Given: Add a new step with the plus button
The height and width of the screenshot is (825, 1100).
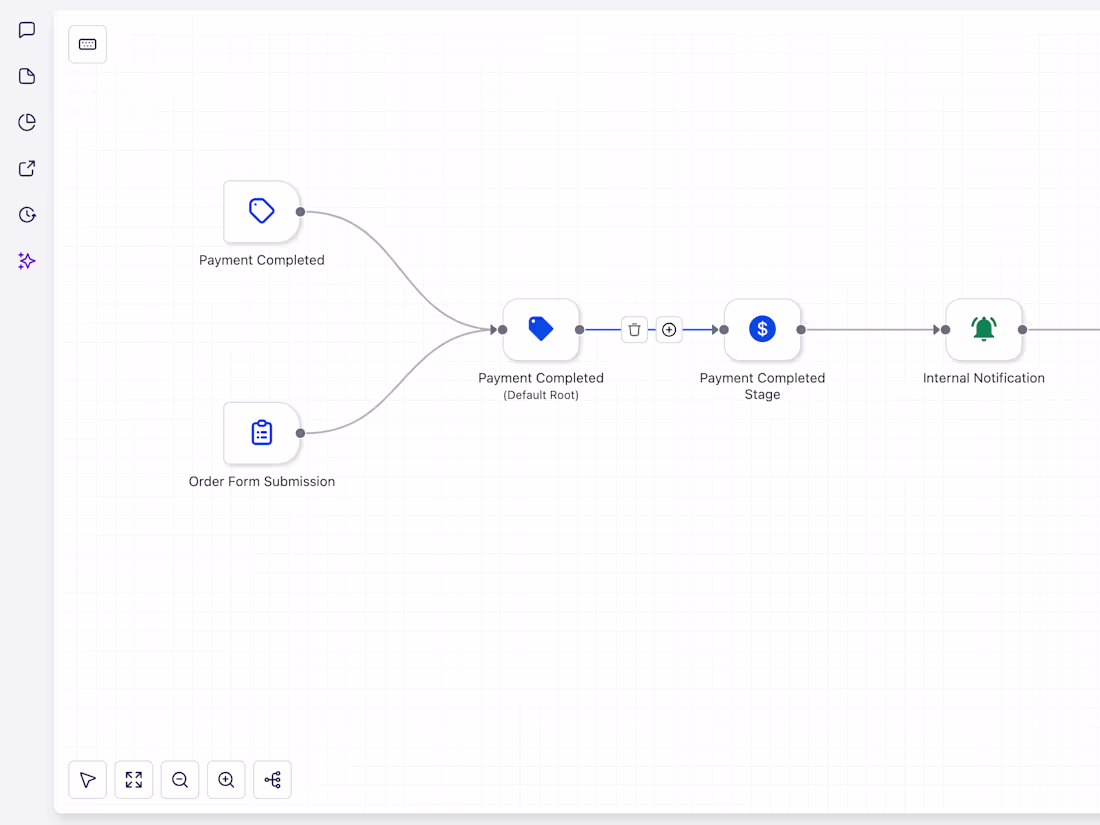Looking at the screenshot, I should tap(669, 329).
